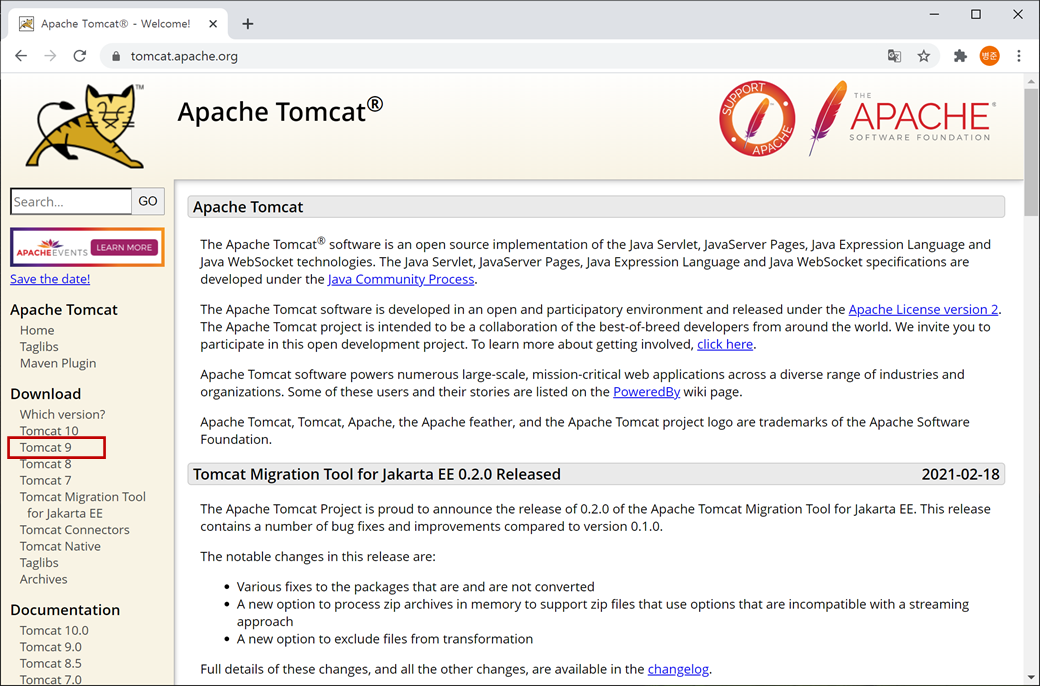
Task: Click the browser forward arrow
Action: click(50, 56)
